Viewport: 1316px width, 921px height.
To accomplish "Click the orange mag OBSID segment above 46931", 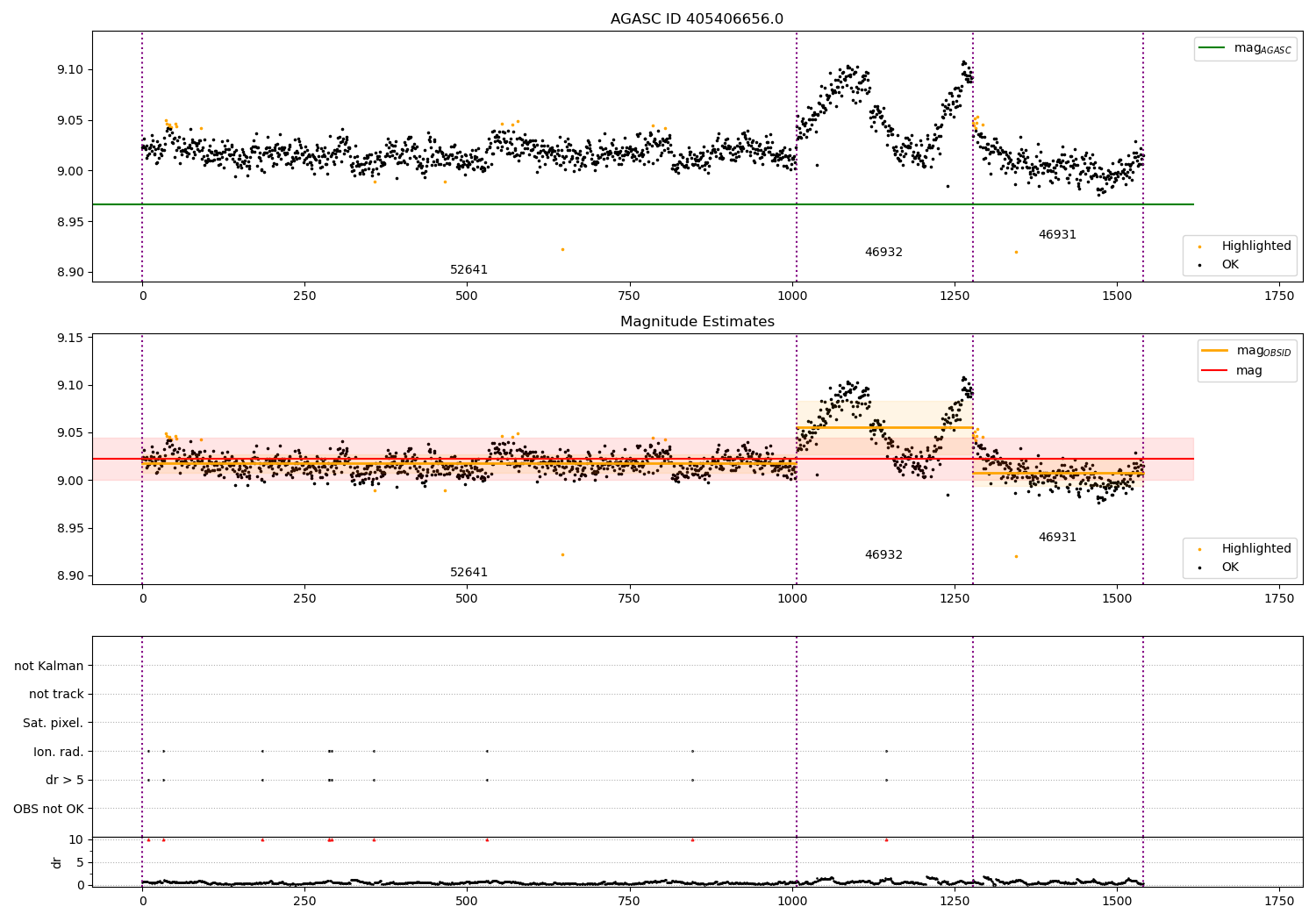I will 1058,474.
